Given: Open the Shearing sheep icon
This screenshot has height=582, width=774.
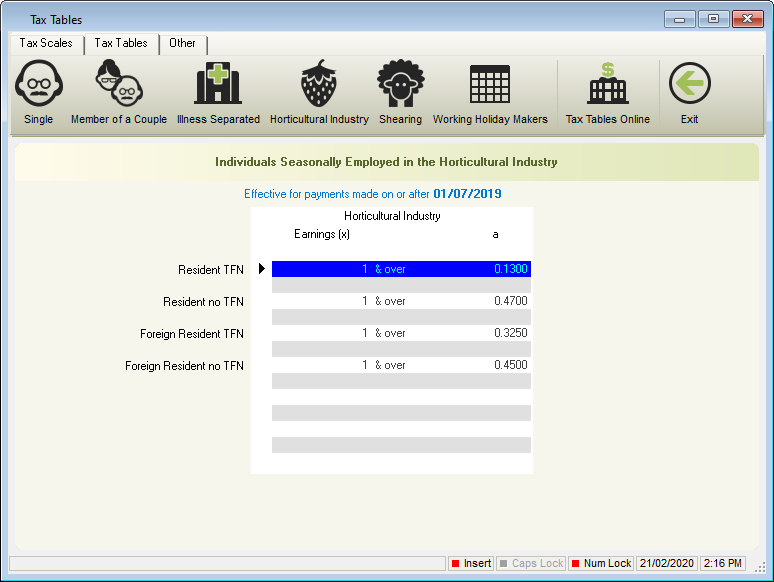Looking at the screenshot, I should tap(400, 83).
